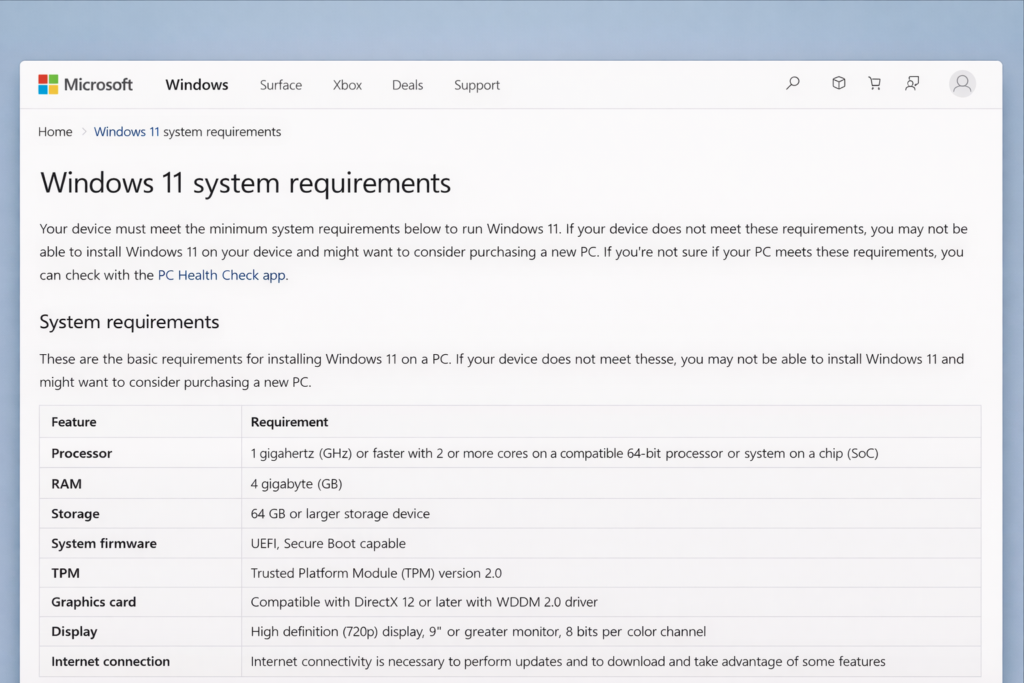The image size is (1024, 683).
Task: Select Support in the top navigation
Action: [476, 85]
